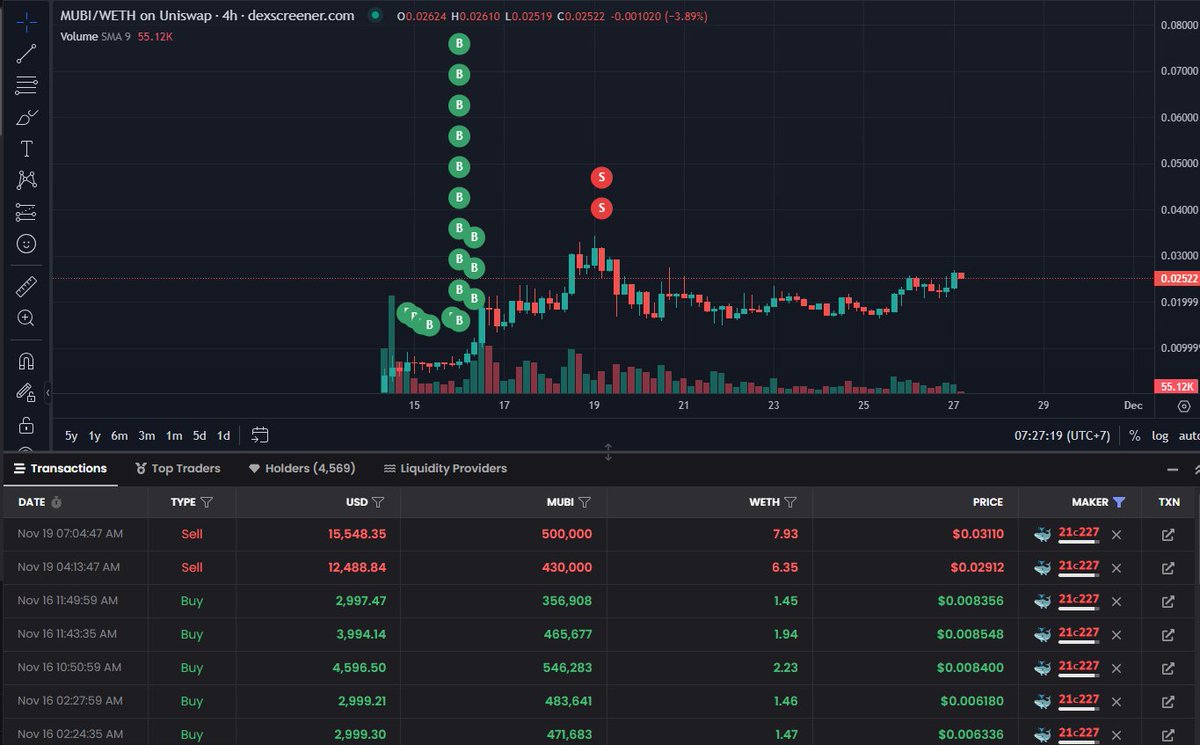1200x745 pixels.
Task: Clear maker filter in 12,488.84 USD row
Action: (1116, 568)
